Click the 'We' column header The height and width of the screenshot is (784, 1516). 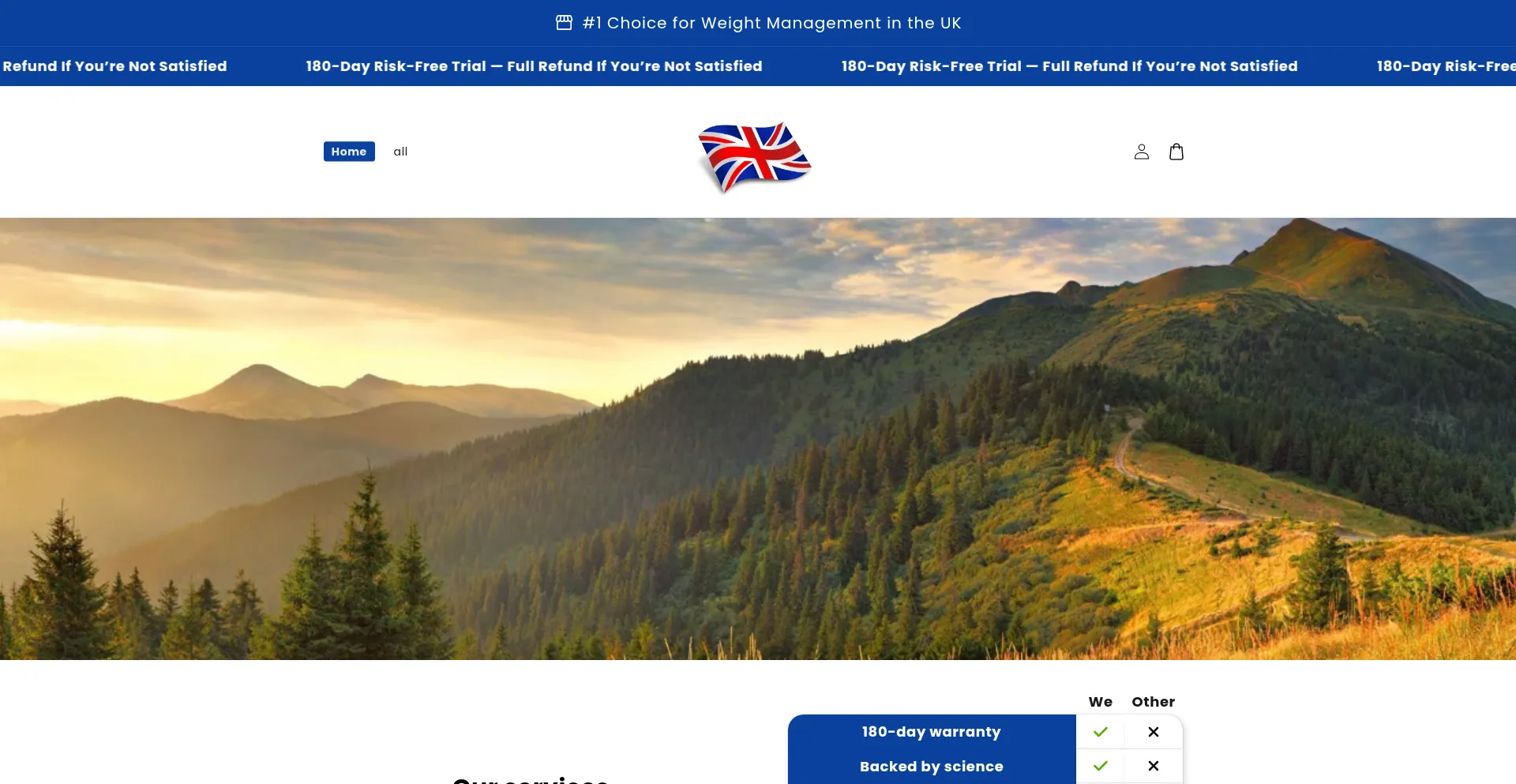[1101, 702]
